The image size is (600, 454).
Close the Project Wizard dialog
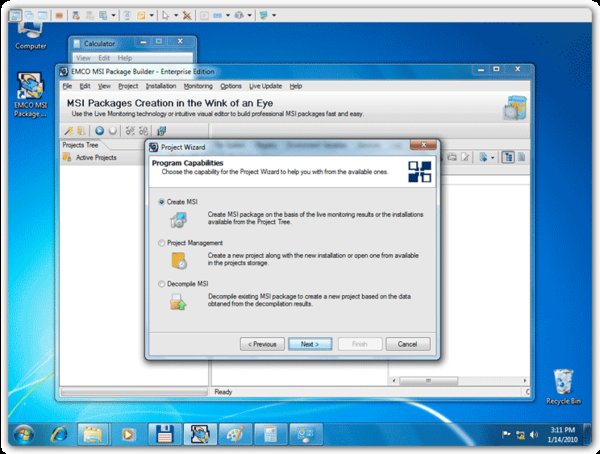(x=423, y=145)
